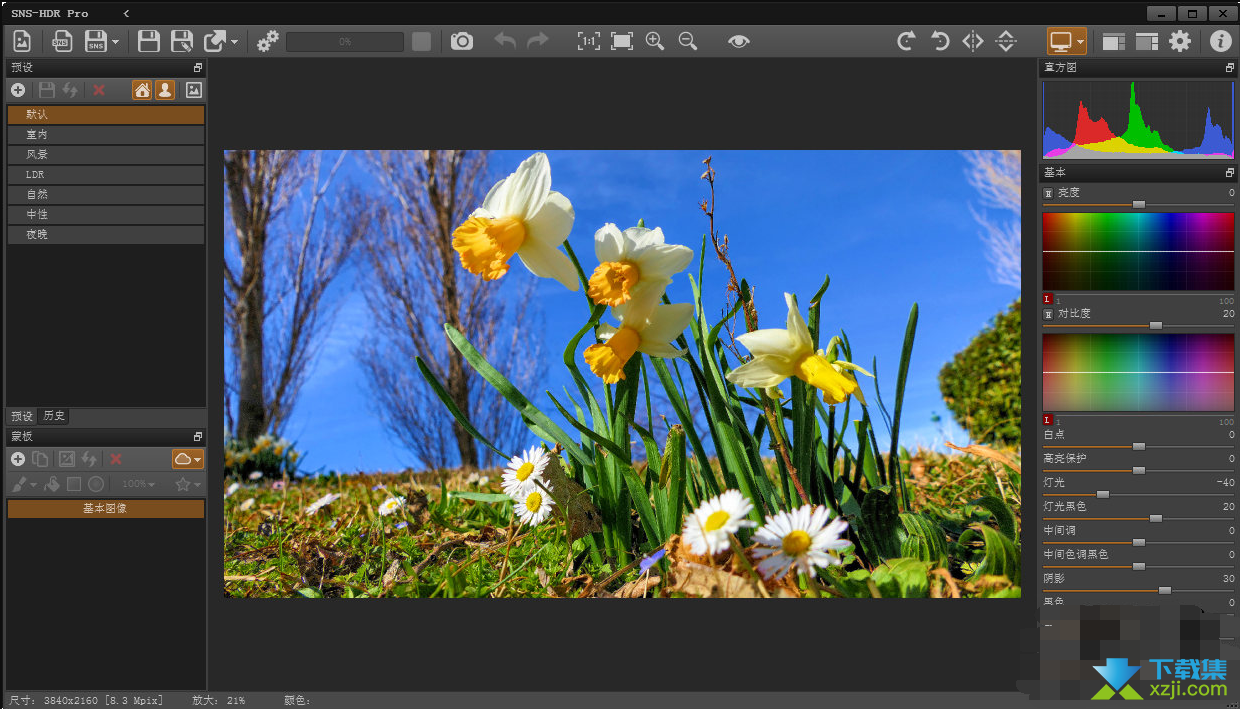The height and width of the screenshot is (709, 1240).
Task: Toggle preset thumbnails image icon
Action: [194, 90]
